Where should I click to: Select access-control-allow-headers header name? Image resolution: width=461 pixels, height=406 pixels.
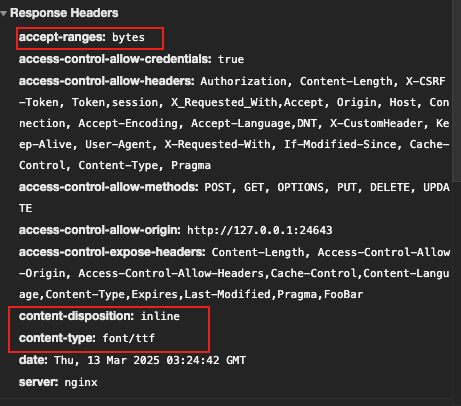pyautogui.click(x=107, y=81)
